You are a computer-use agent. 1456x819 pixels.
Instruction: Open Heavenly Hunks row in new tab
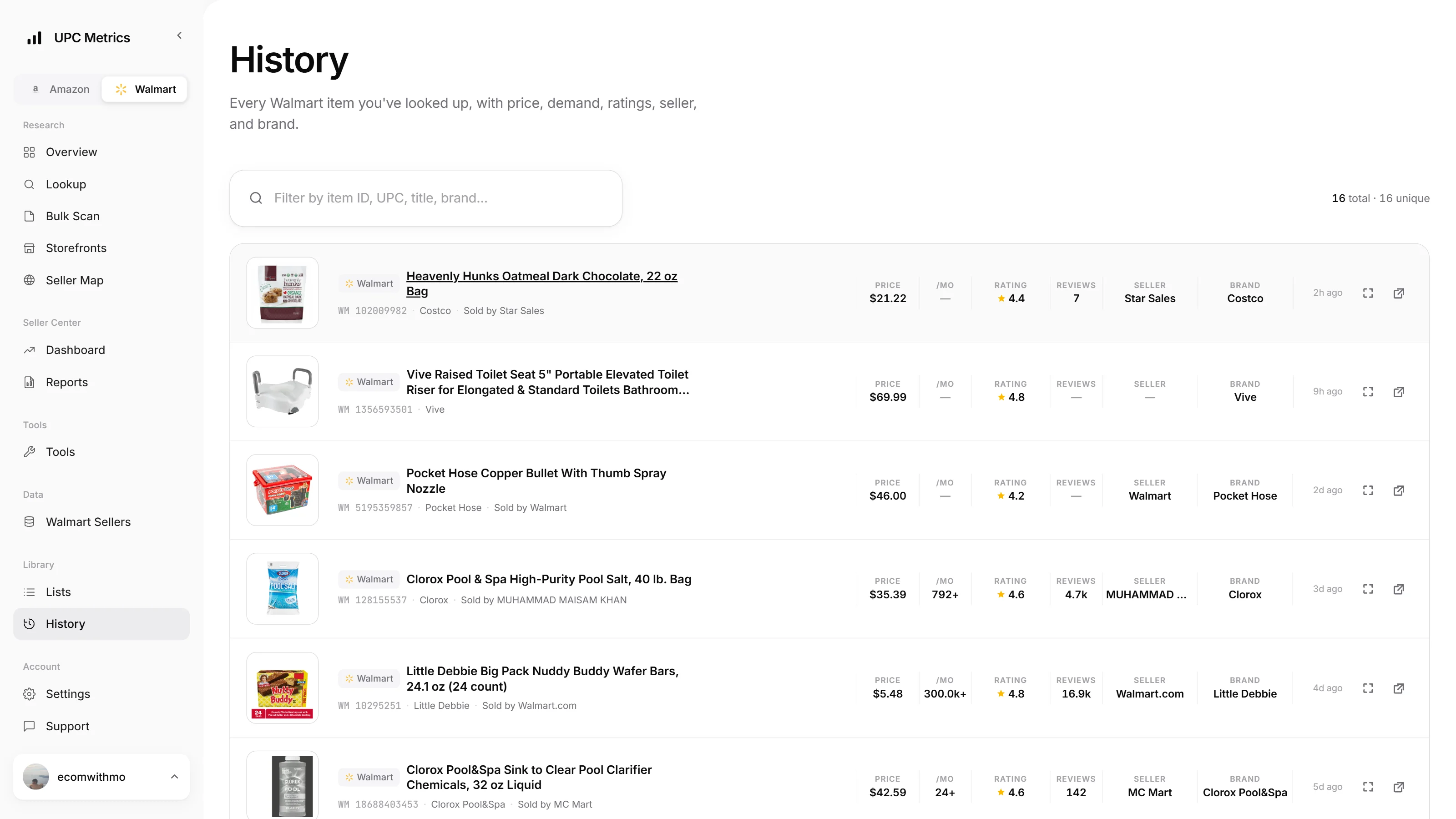[x=1398, y=293]
